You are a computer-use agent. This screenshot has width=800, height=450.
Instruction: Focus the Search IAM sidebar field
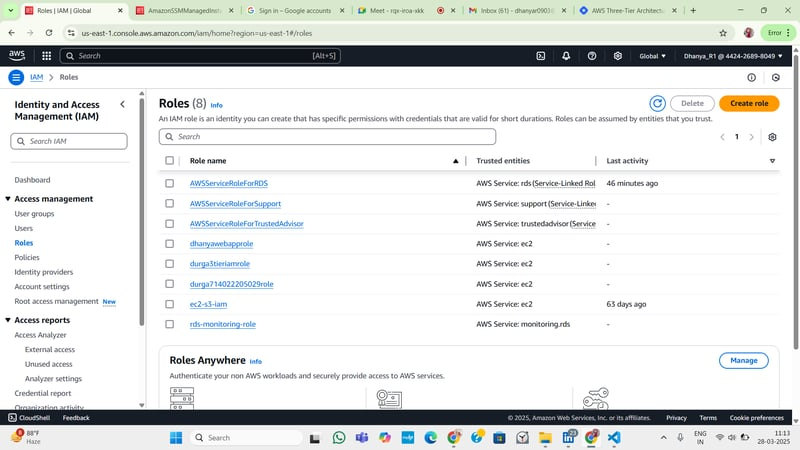click(69, 141)
